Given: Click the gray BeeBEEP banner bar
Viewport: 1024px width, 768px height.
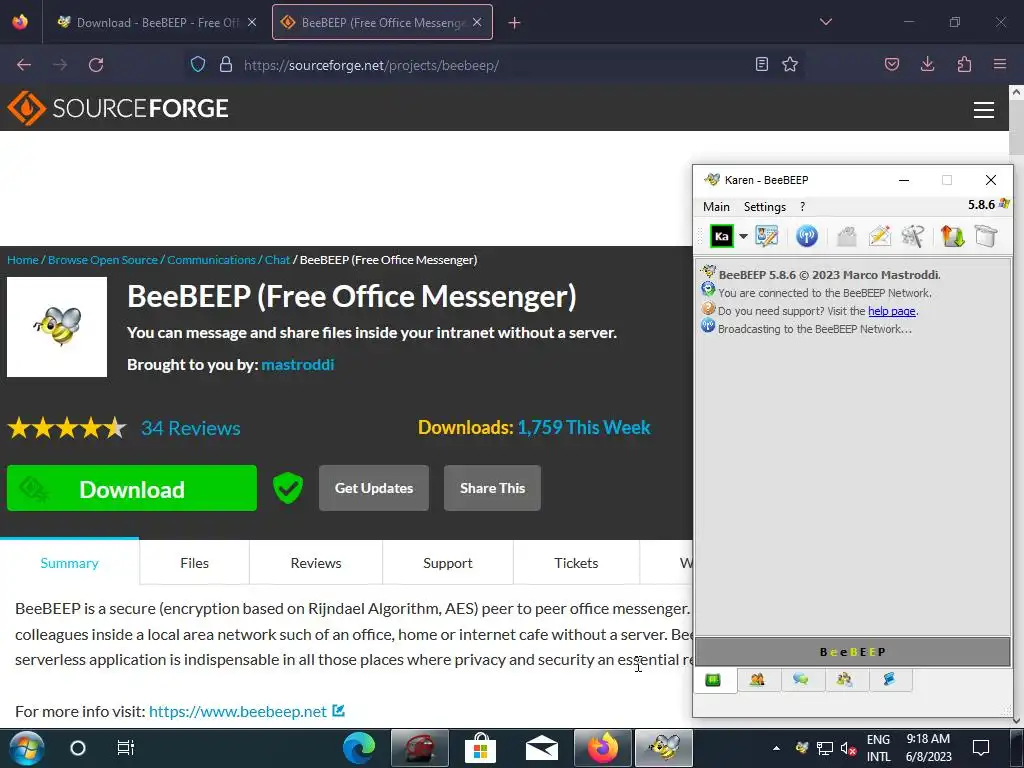Looking at the screenshot, I should 852,652.
